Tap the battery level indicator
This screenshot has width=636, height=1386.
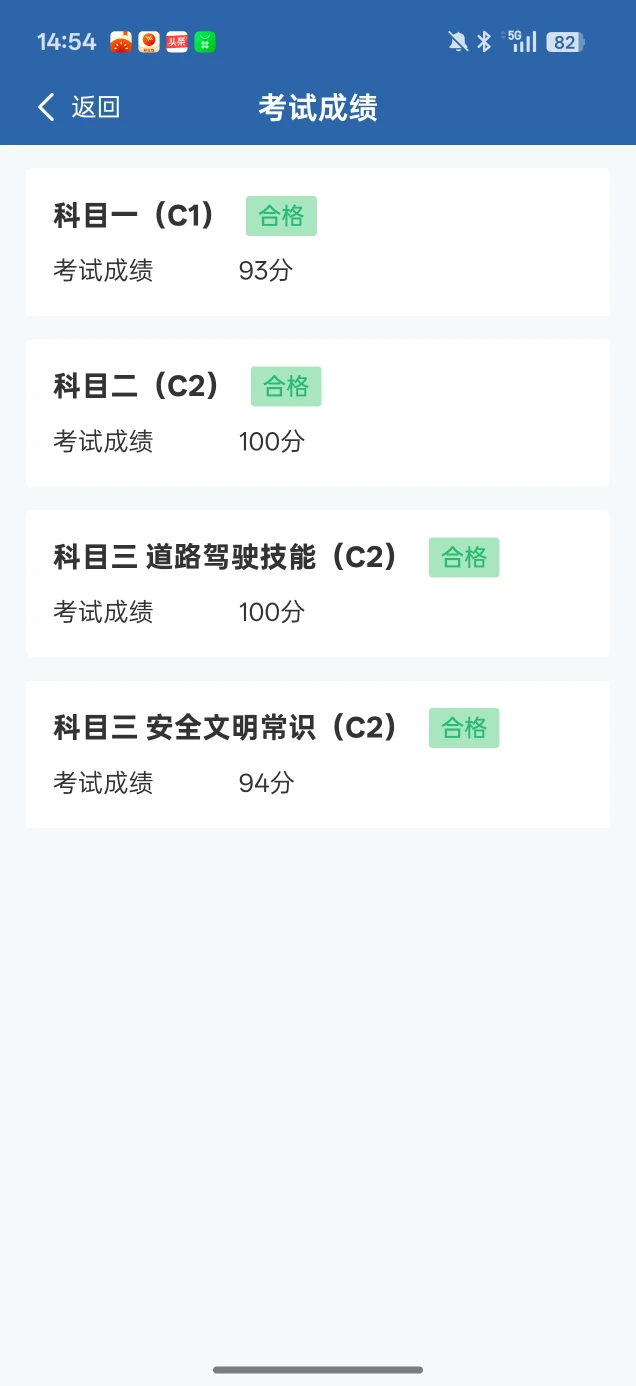point(566,42)
